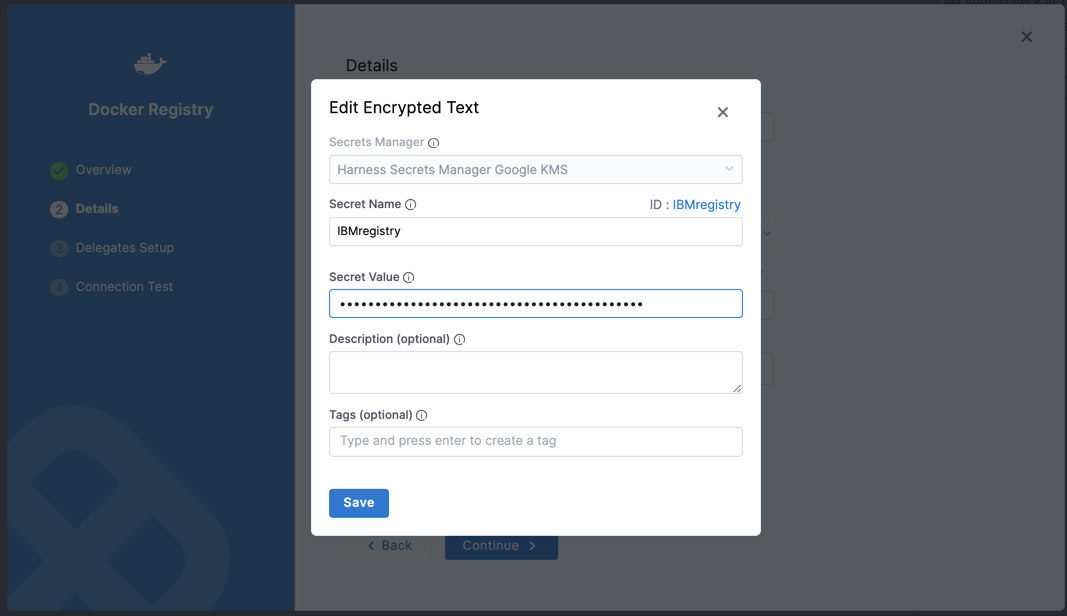Focus the Secret Value password field
1067x616 pixels.
pyautogui.click(x=535, y=304)
